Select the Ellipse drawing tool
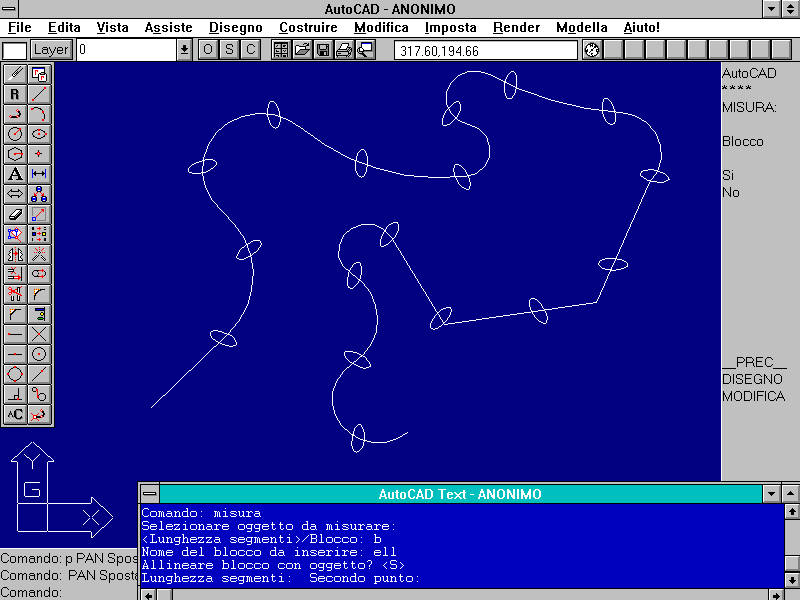The width and height of the screenshot is (800, 600). click(39, 134)
